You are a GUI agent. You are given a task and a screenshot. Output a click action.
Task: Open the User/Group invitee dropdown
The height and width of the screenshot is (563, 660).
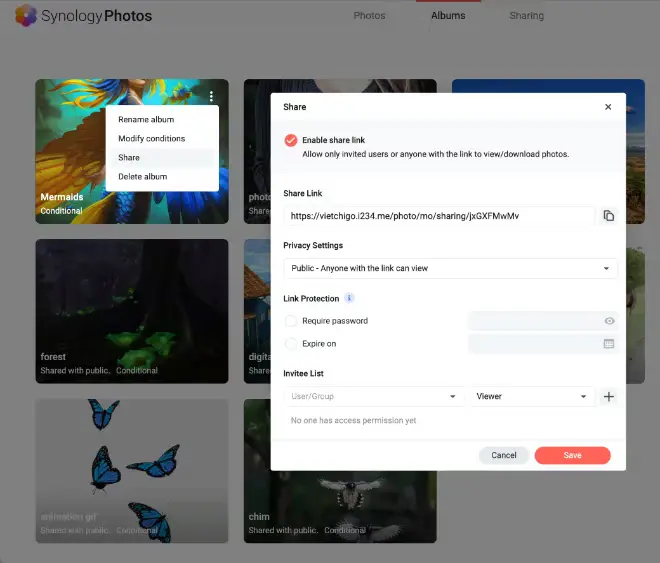tap(372, 397)
